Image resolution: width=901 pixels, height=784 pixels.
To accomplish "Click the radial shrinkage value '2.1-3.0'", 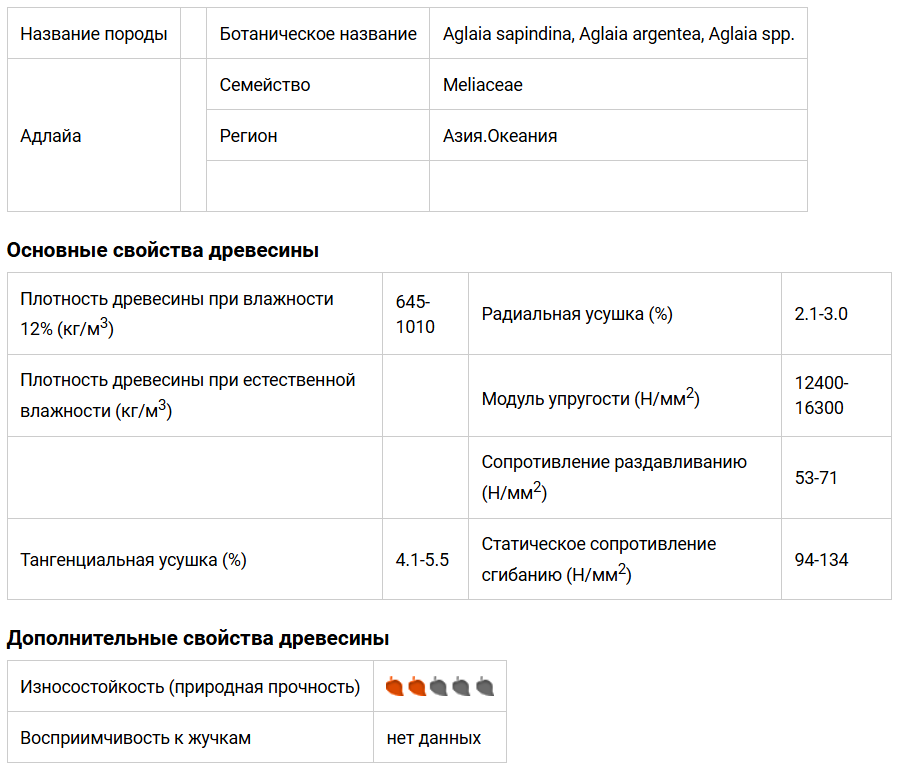I will click(x=821, y=314).
